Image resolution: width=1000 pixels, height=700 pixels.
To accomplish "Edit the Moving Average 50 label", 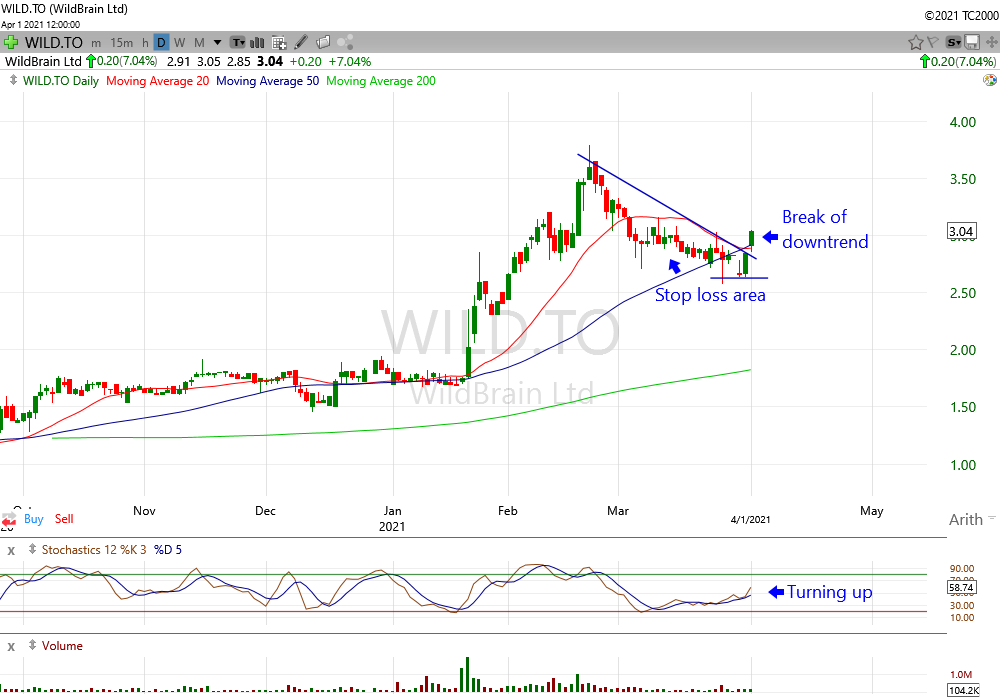I will tap(267, 81).
